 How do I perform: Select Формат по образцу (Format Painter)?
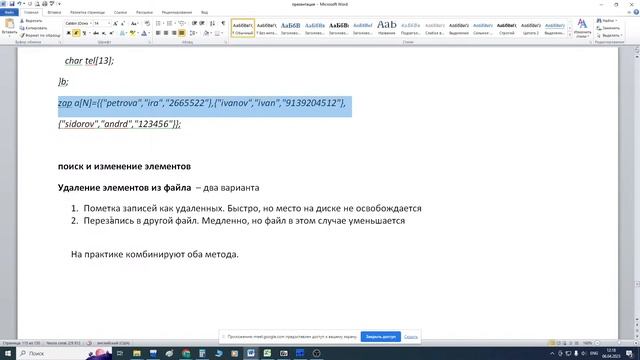coord(40,35)
